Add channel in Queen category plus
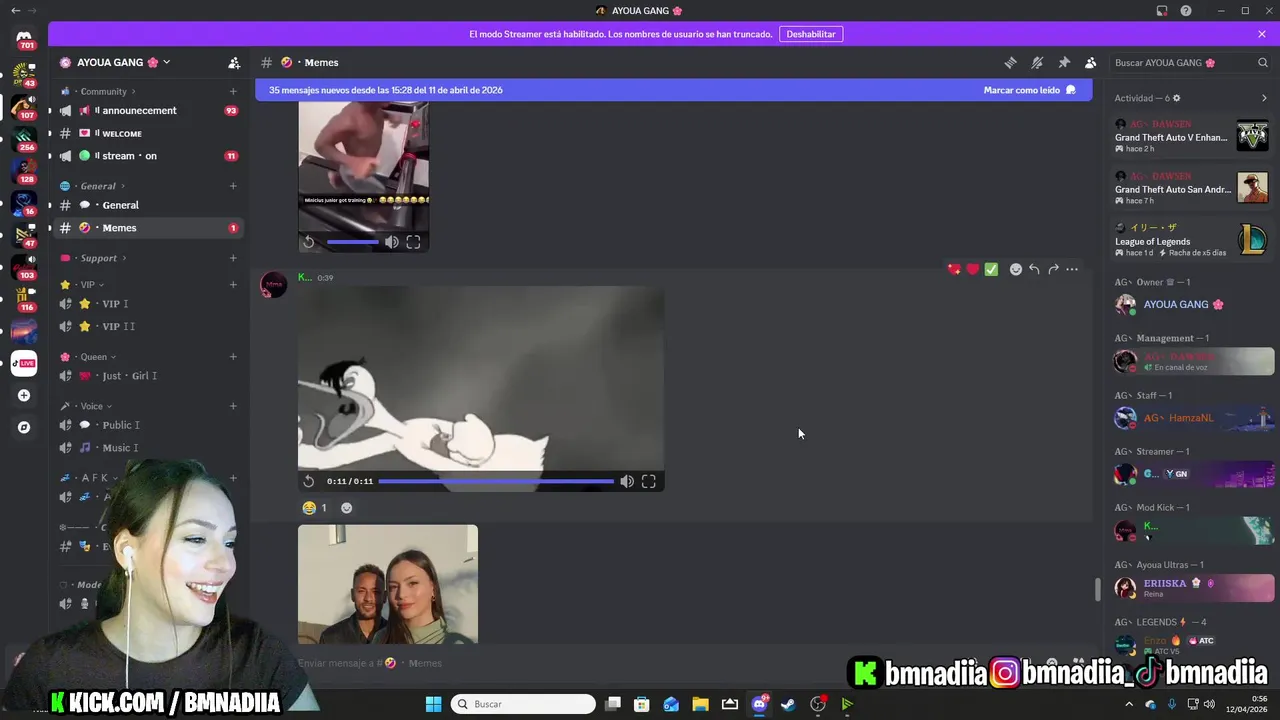Screen dimensions: 1280x720 (x=233, y=357)
